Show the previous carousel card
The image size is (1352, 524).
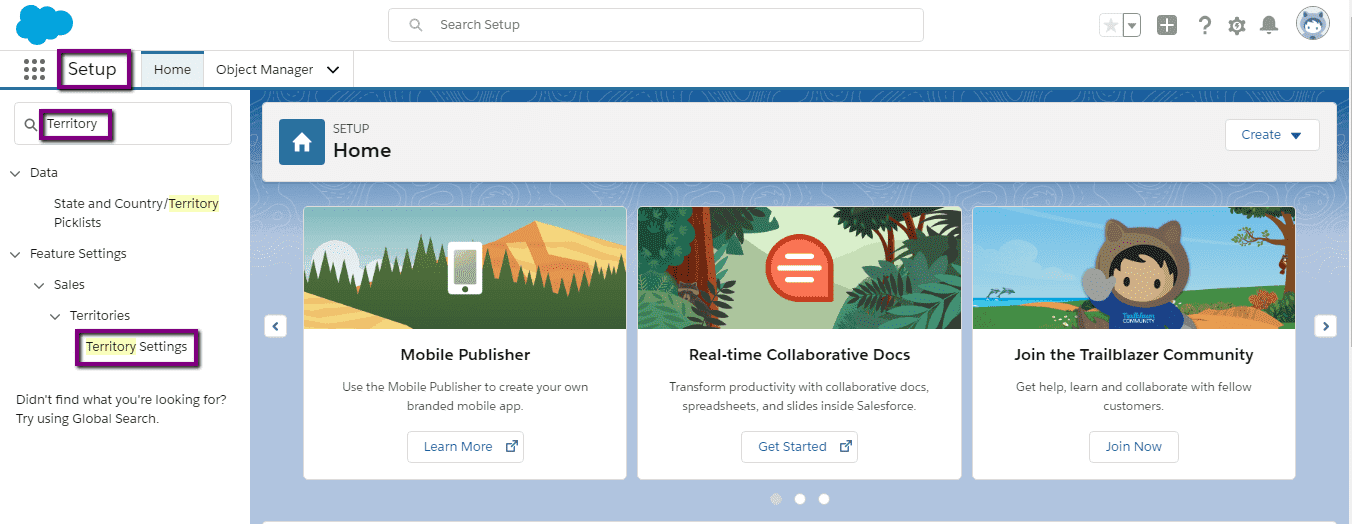(x=276, y=326)
